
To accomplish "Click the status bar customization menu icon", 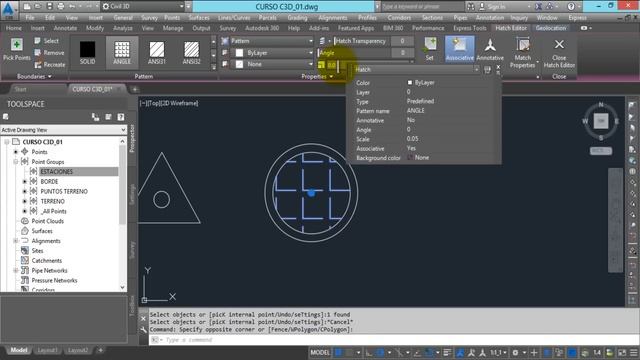I will 633,353.
